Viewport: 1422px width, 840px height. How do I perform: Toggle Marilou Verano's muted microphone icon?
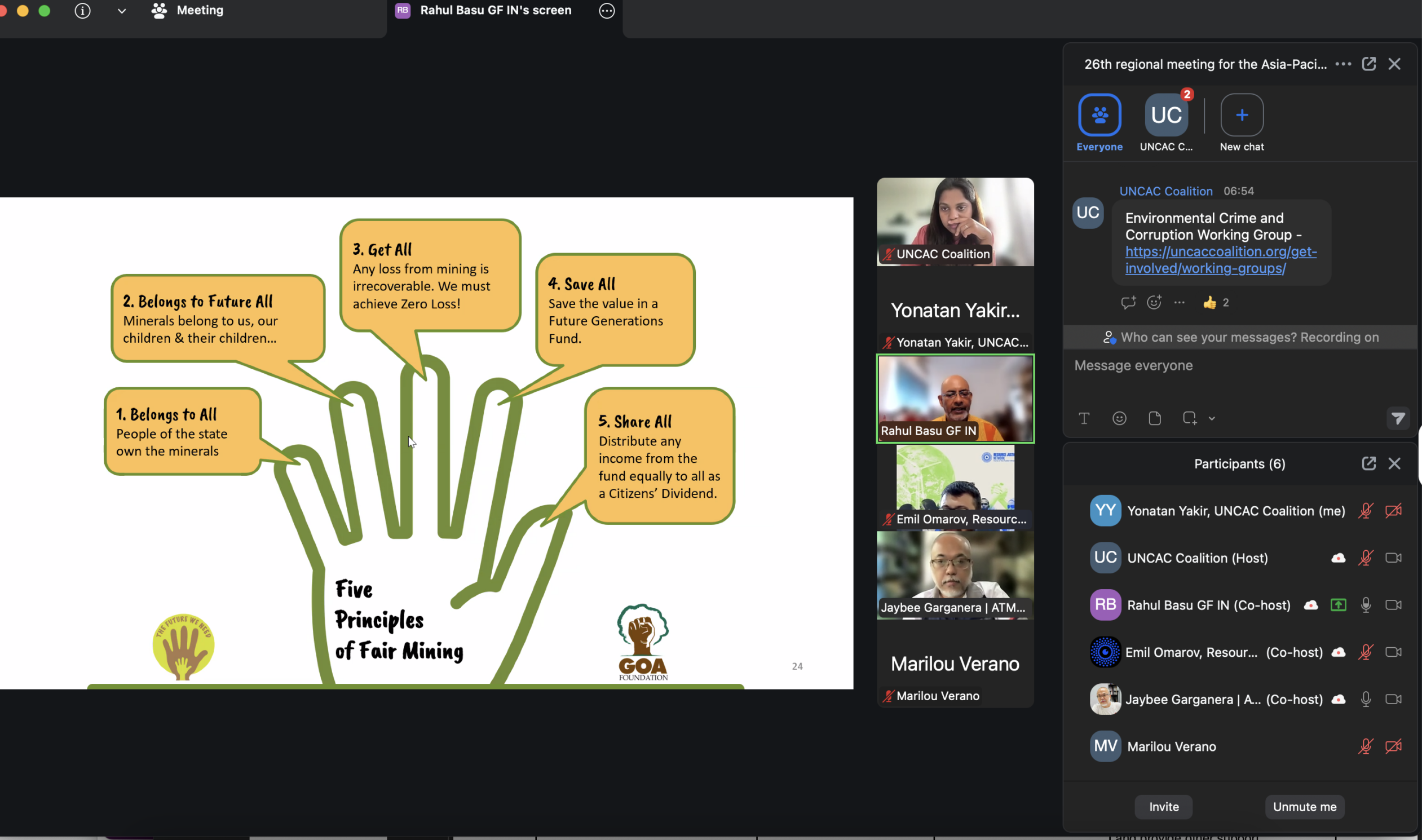pos(1366,746)
